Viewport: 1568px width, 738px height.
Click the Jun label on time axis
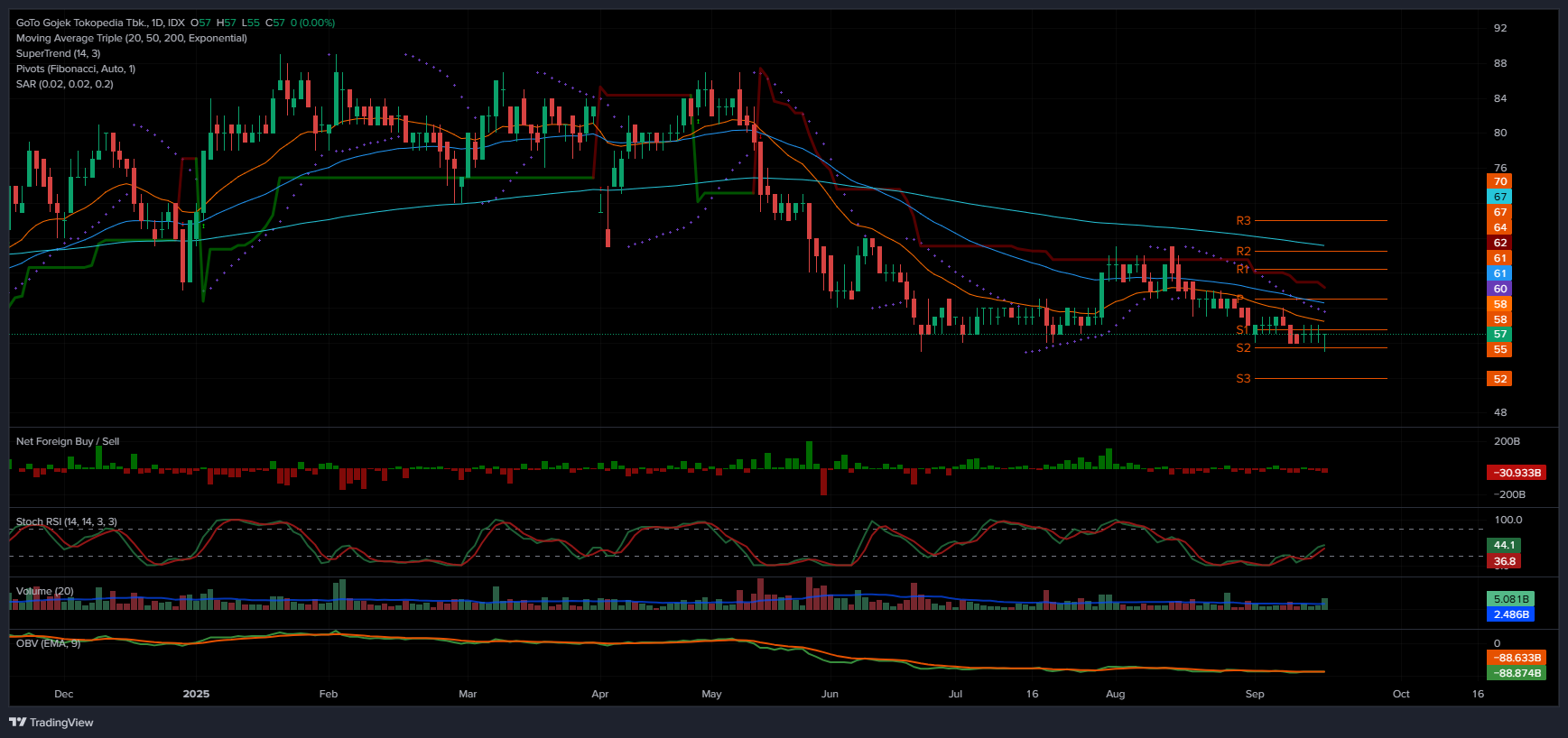click(830, 694)
